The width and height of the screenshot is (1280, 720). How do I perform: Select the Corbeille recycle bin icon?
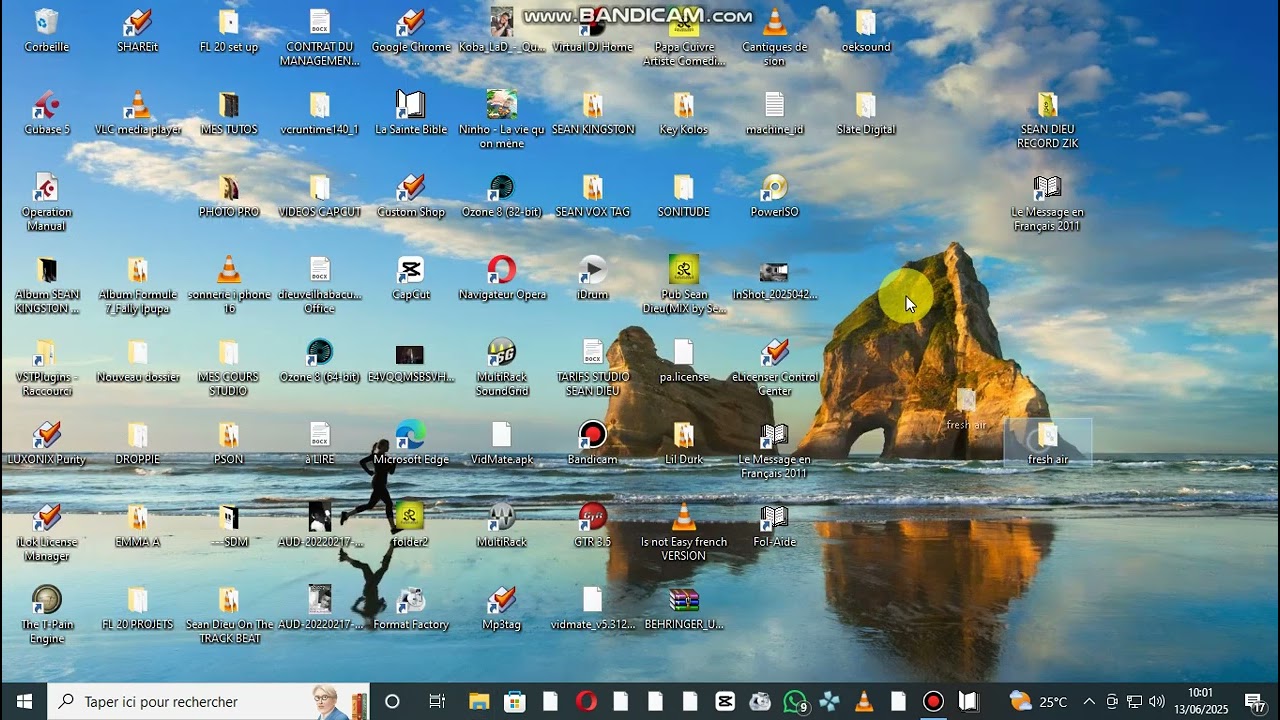pyautogui.click(x=46, y=31)
